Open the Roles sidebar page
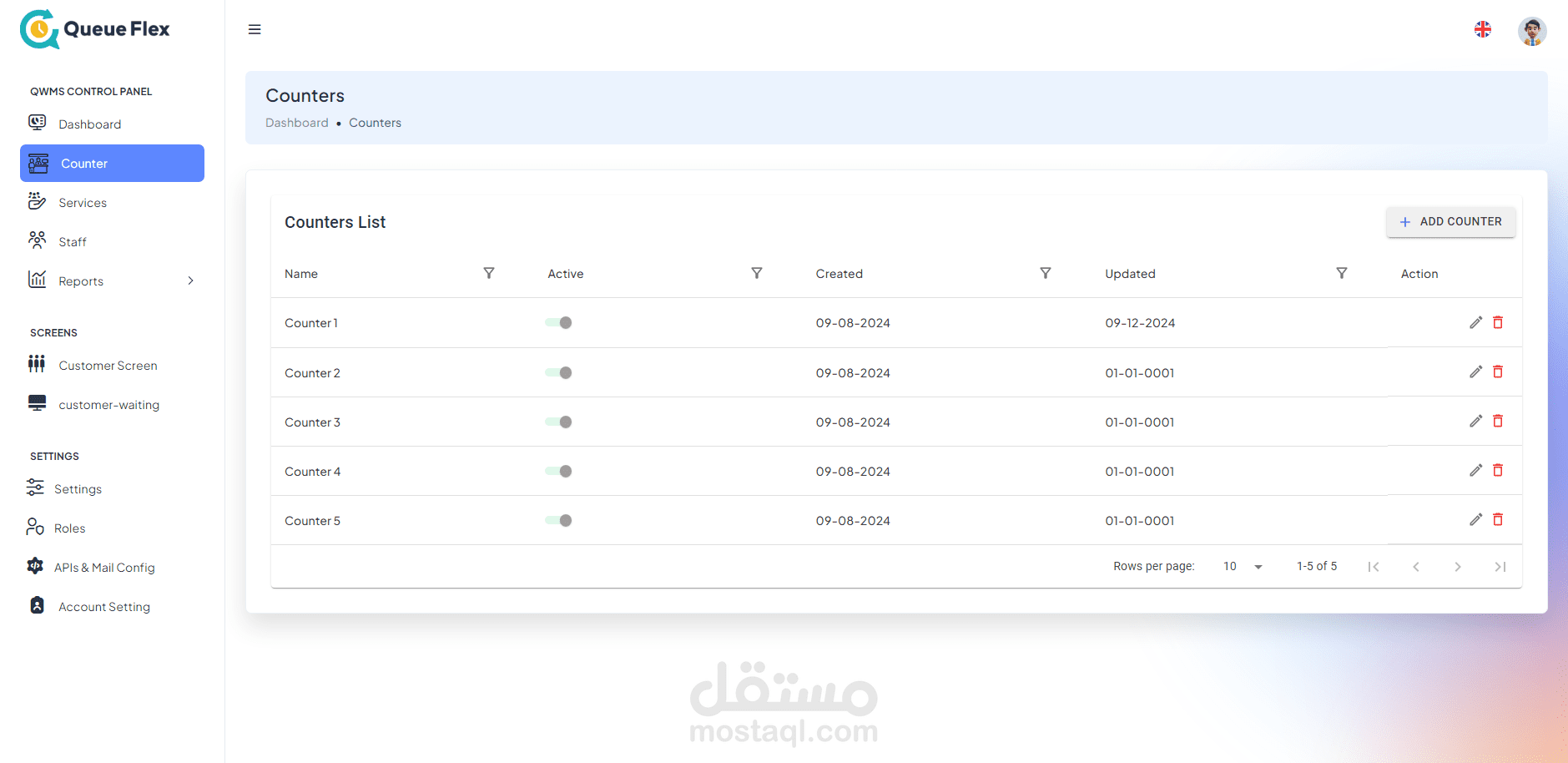1568x763 pixels. tap(112, 528)
